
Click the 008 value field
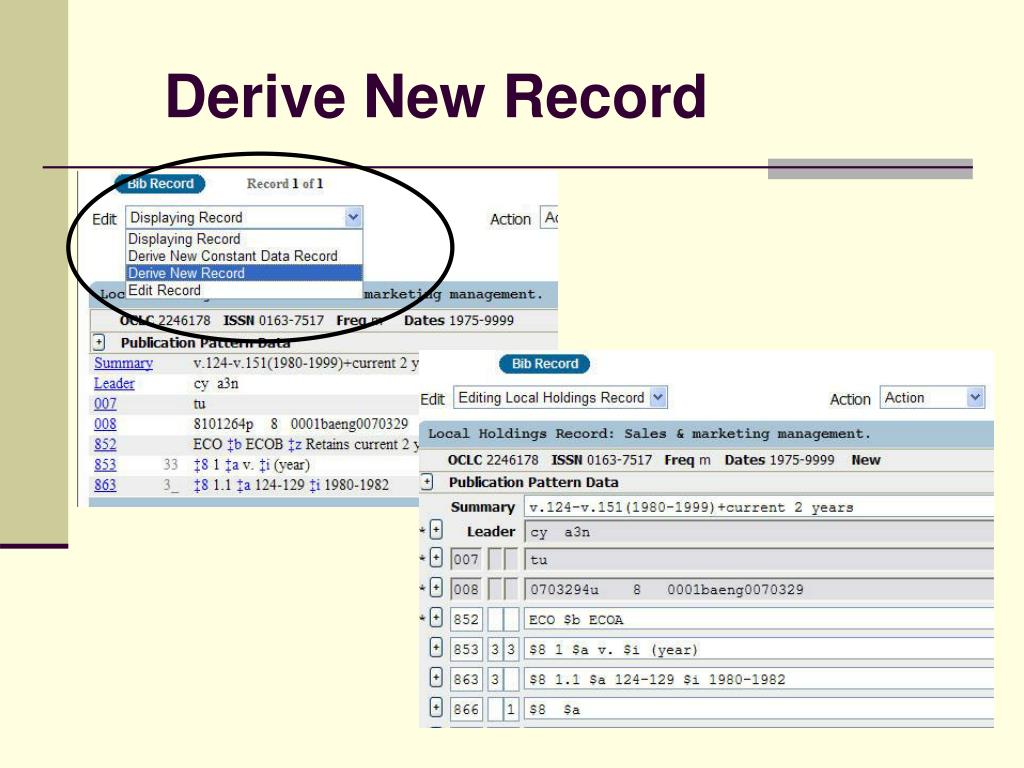[759, 589]
